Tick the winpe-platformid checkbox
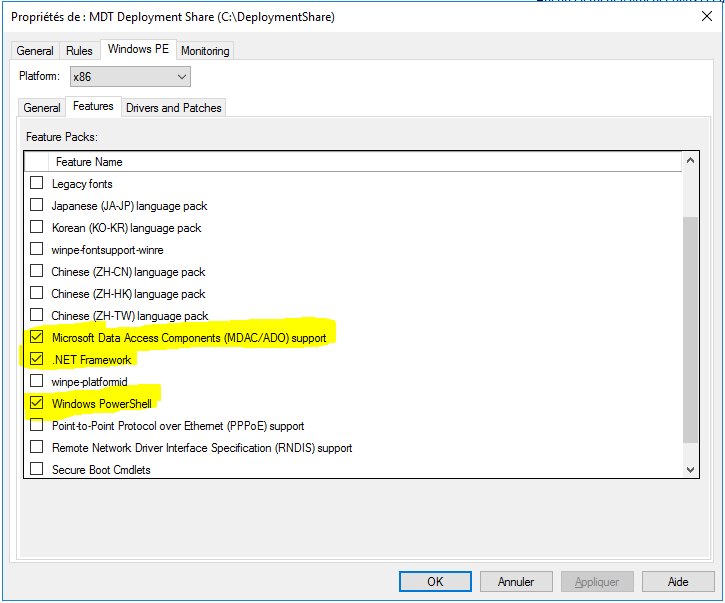This screenshot has height=603, width=725. (x=37, y=382)
